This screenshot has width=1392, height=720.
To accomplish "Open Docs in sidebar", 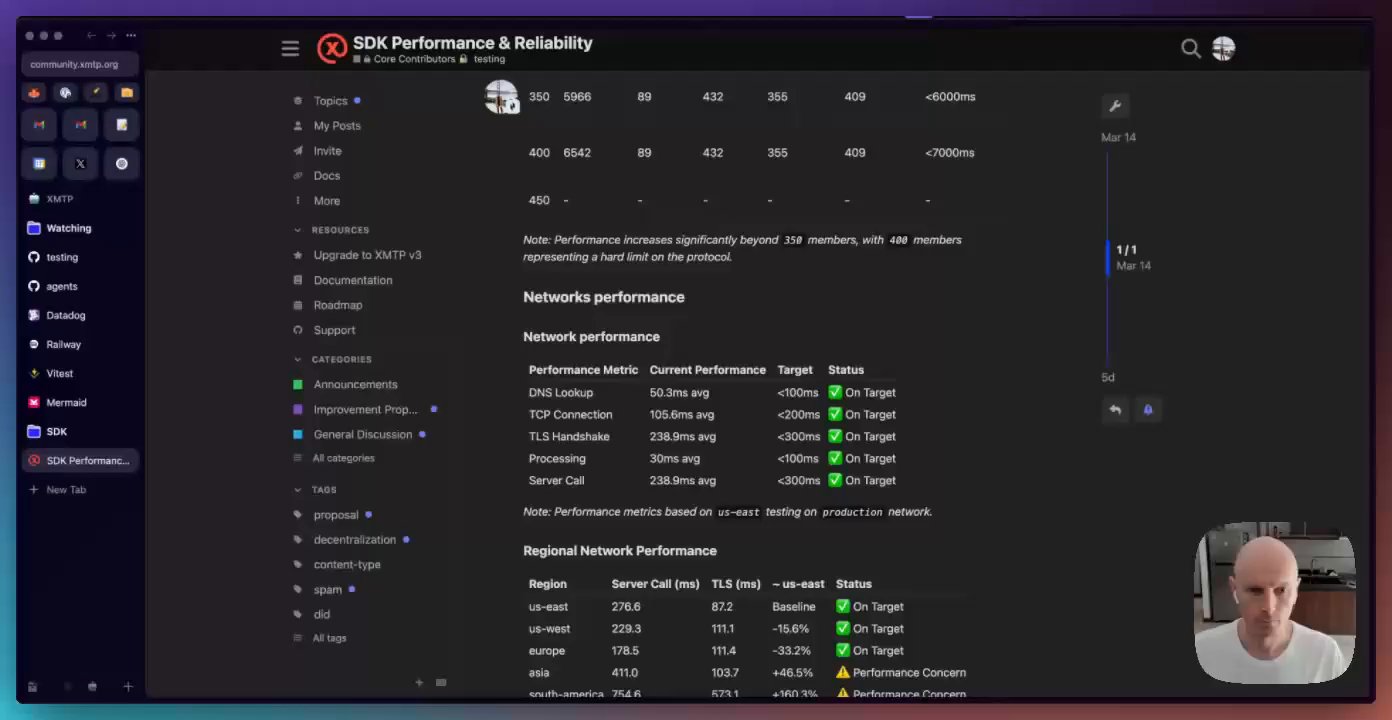I will pyautogui.click(x=326, y=176).
